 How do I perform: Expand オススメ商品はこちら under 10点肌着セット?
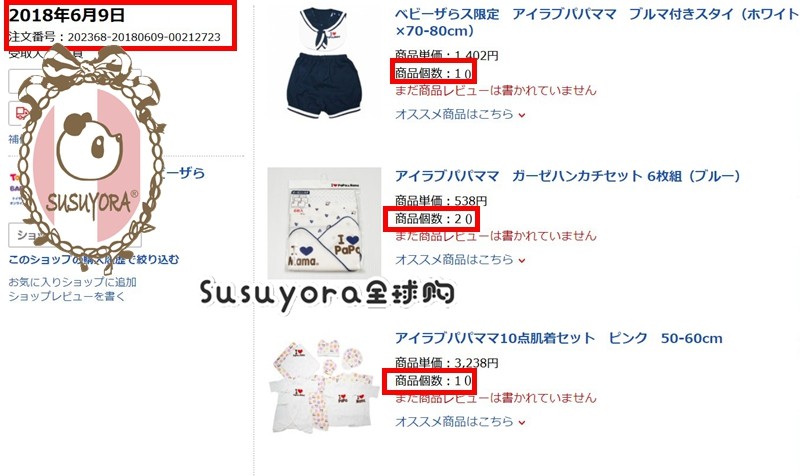[x=460, y=421]
